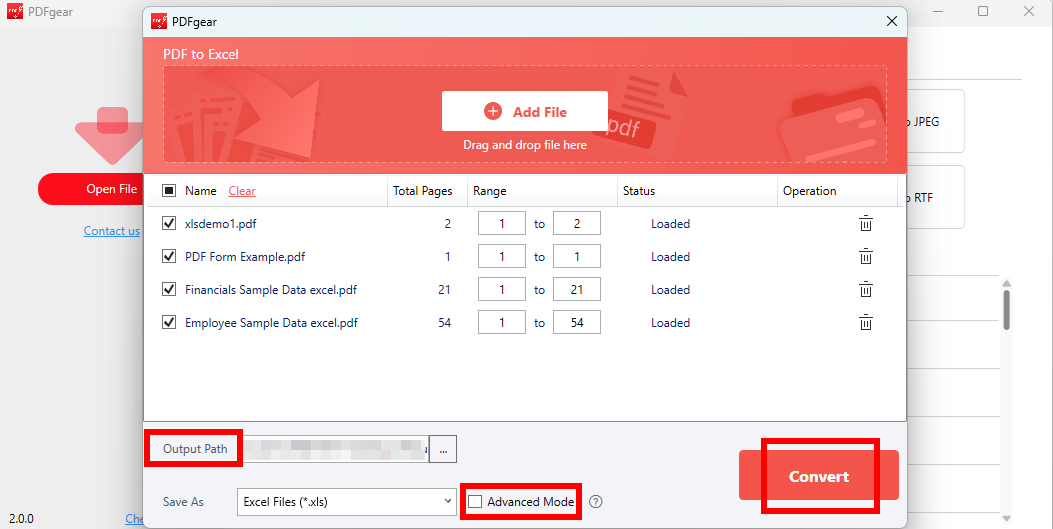The height and width of the screenshot is (529, 1053).
Task: Click the main window vertical scrollbar thumb
Action: coord(1007,309)
